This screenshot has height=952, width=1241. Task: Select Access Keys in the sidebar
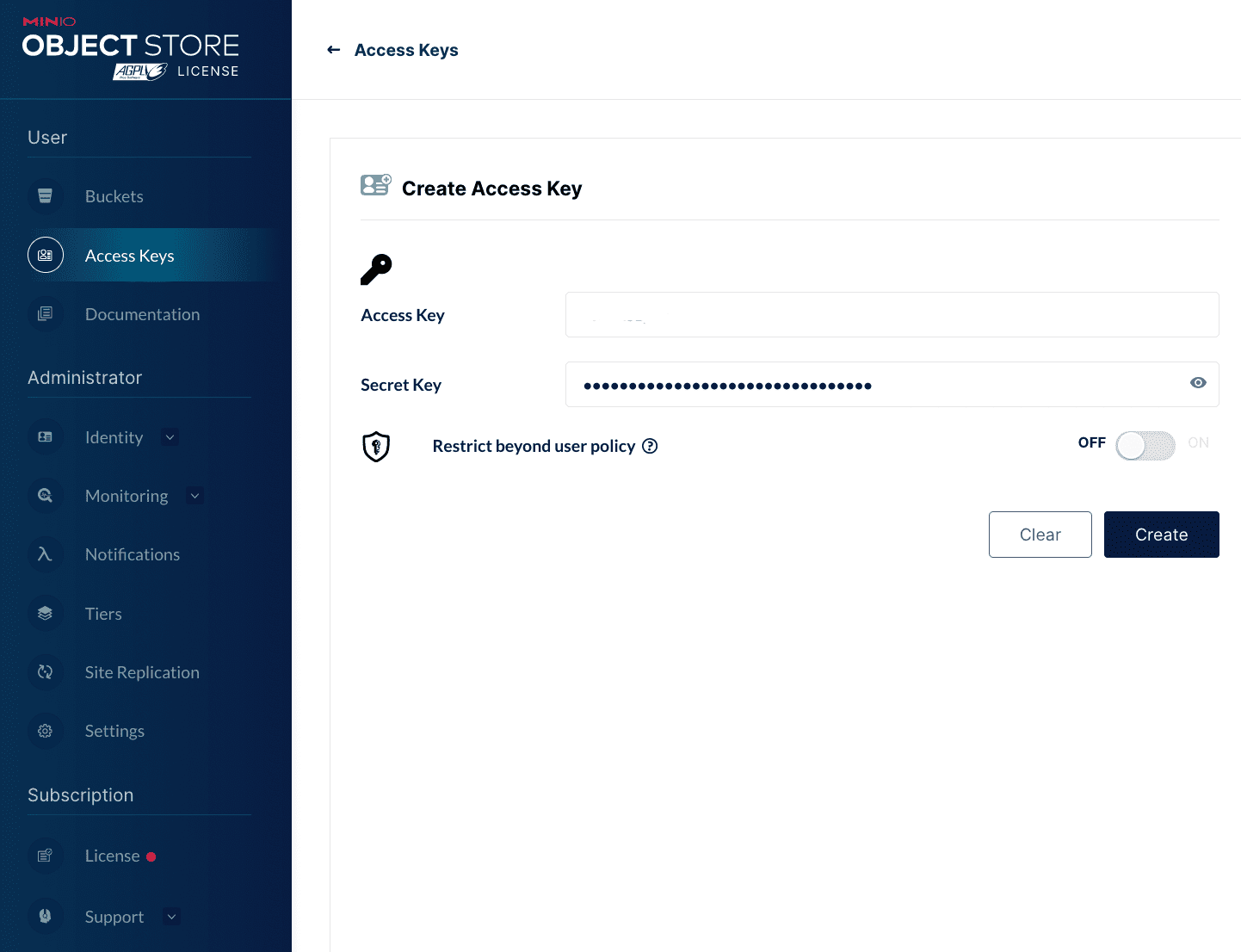tap(129, 255)
